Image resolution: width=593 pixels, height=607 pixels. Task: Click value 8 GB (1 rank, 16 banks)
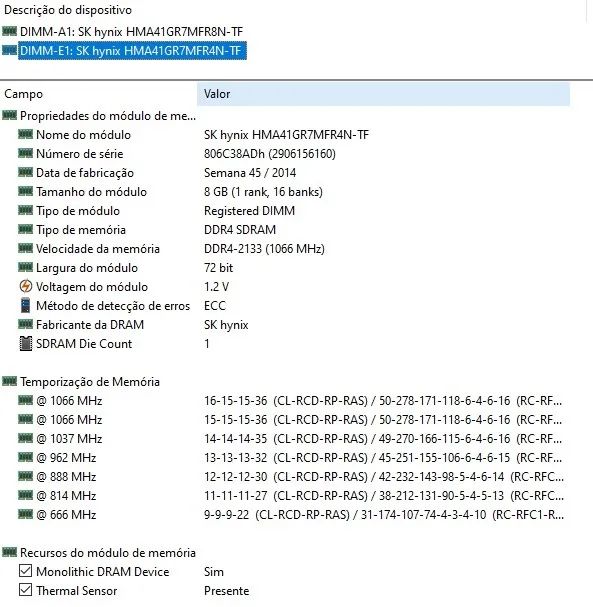tap(263, 192)
